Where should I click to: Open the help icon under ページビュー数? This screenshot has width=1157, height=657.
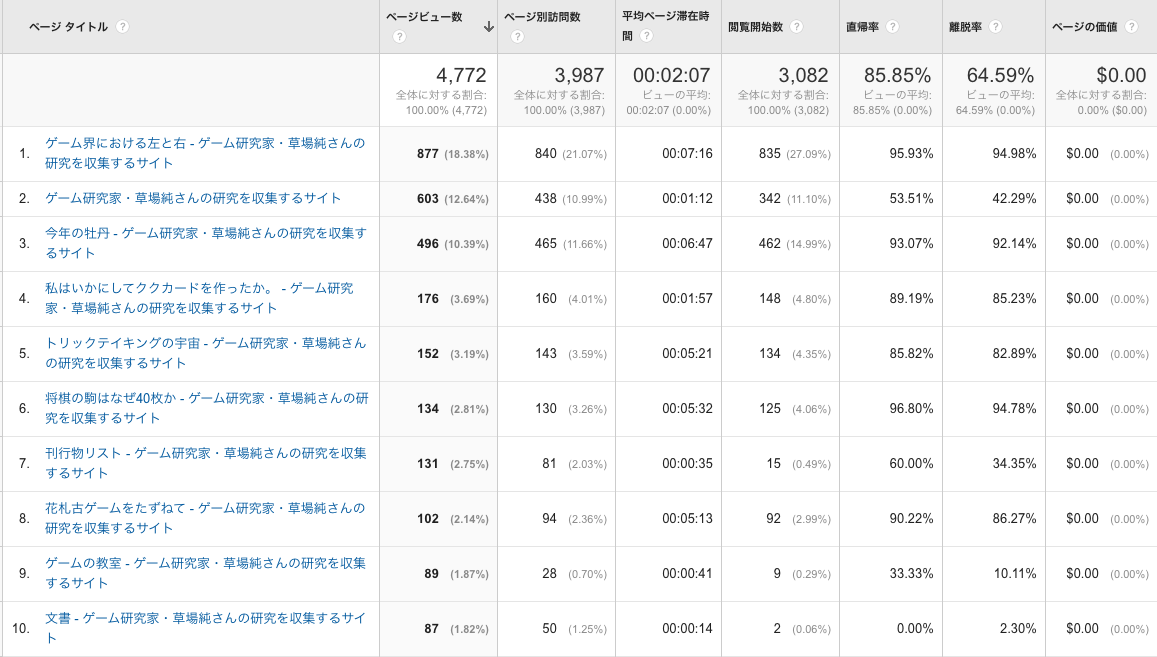pos(399,37)
